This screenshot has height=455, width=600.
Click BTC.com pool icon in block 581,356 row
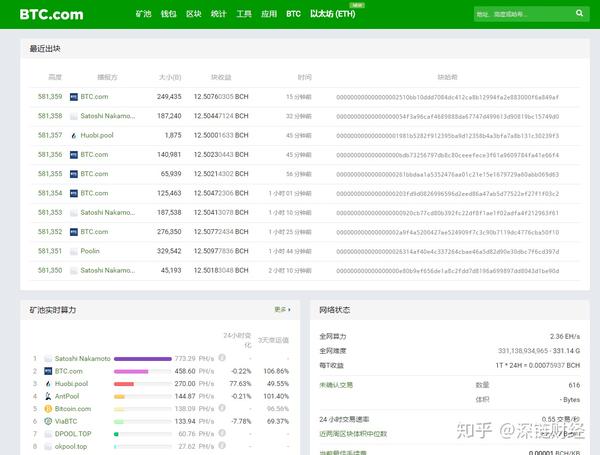pyautogui.click(x=74, y=155)
